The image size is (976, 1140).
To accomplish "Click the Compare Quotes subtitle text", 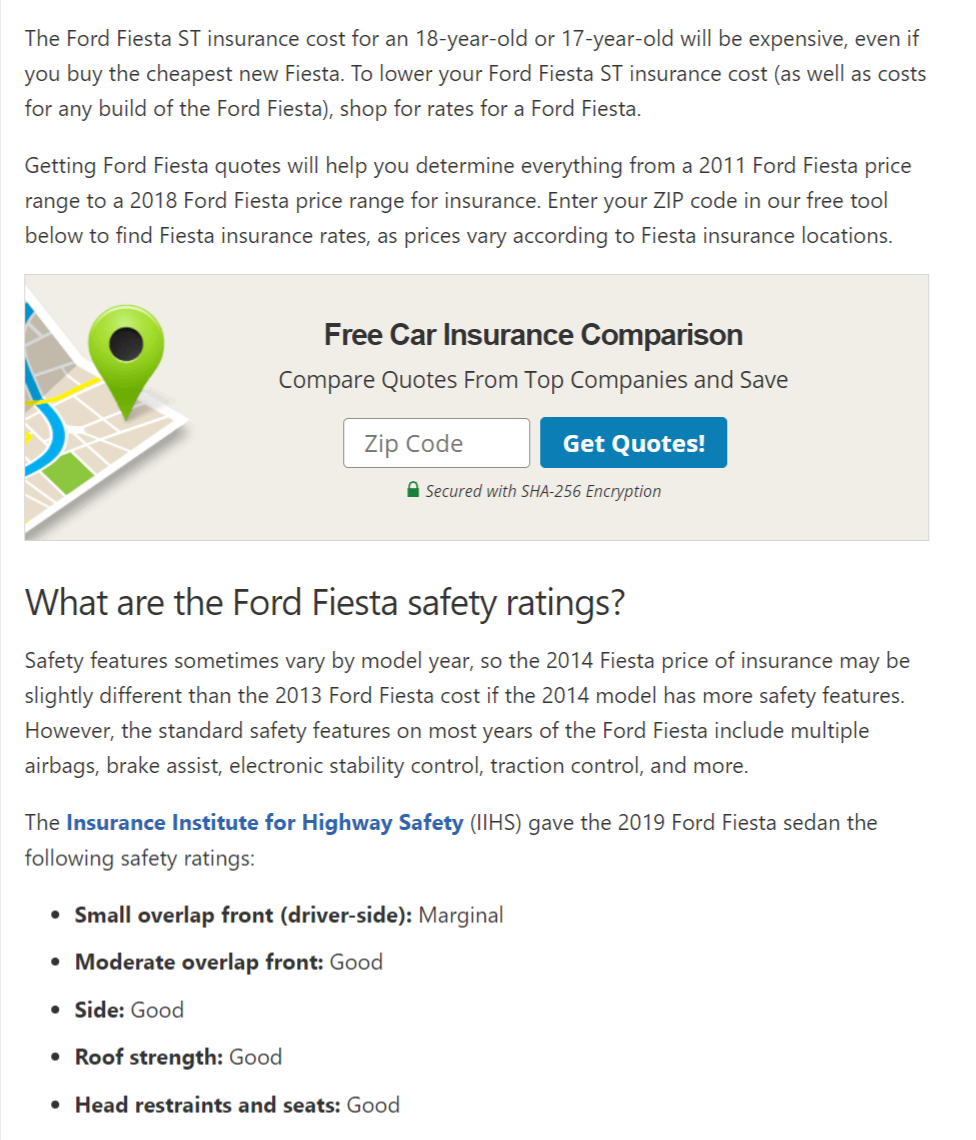I will pyautogui.click(x=532, y=379).
